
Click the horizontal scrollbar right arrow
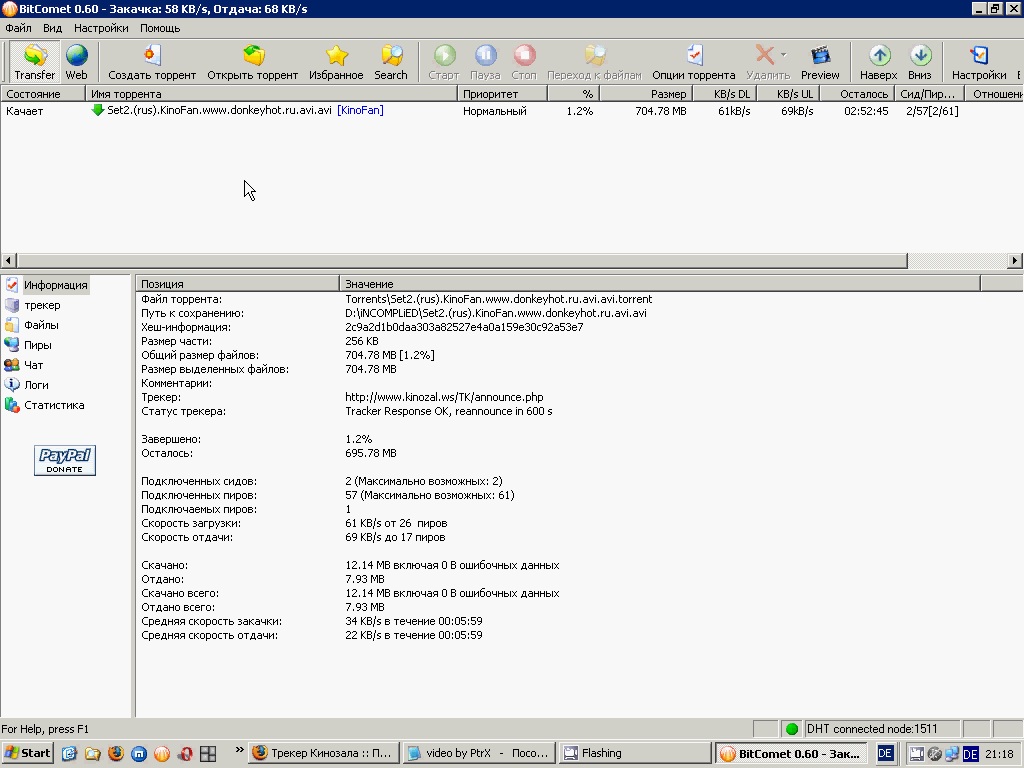point(1014,261)
